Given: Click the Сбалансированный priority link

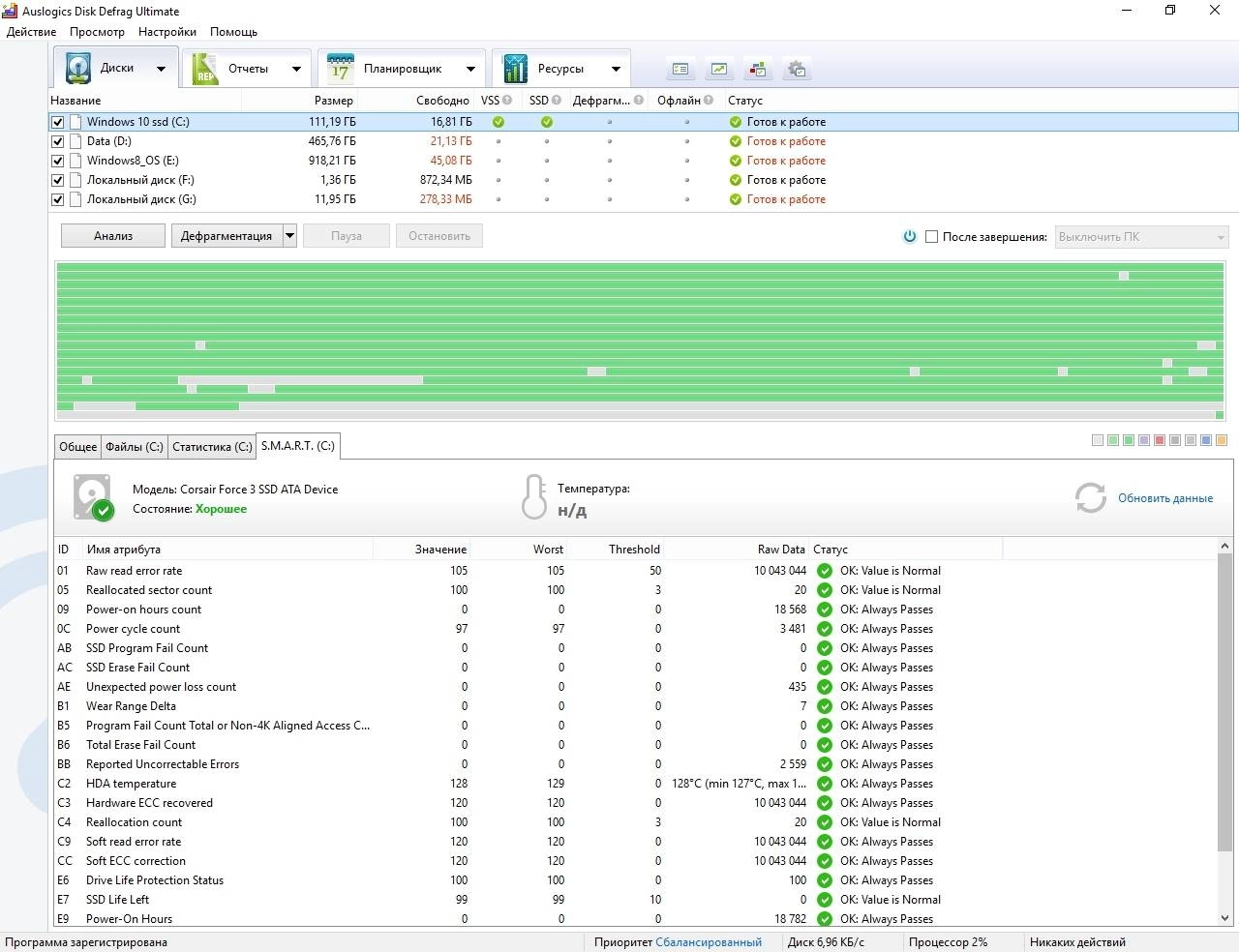Looking at the screenshot, I should (709, 941).
